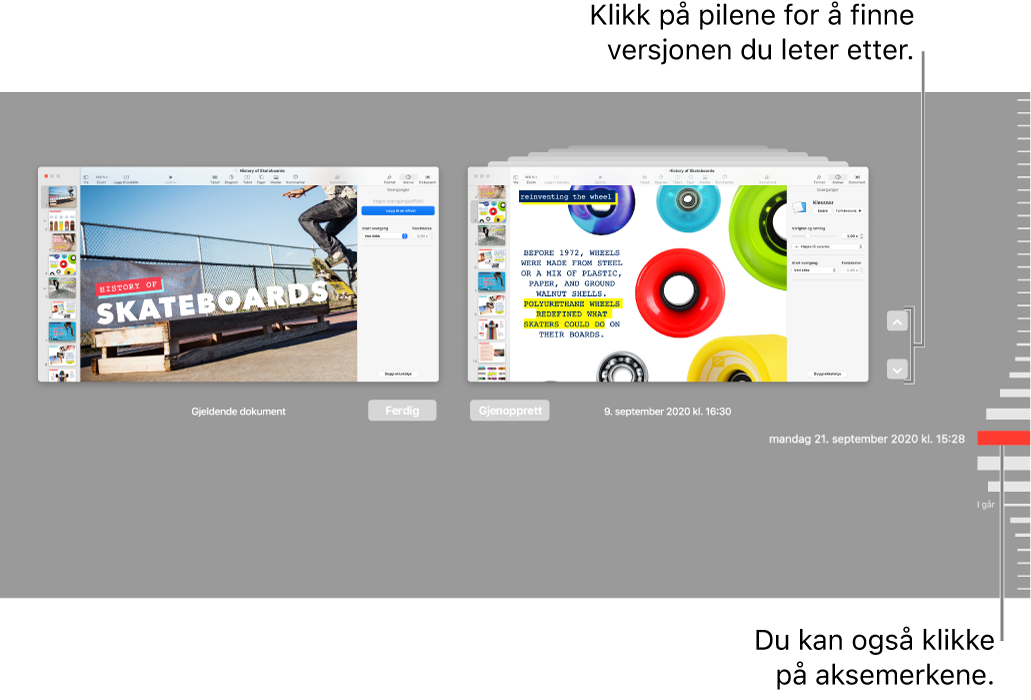The width and height of the screenshot is (1031, 700).
Task: Open Vis menu in current document window
Action: point(85,179)
